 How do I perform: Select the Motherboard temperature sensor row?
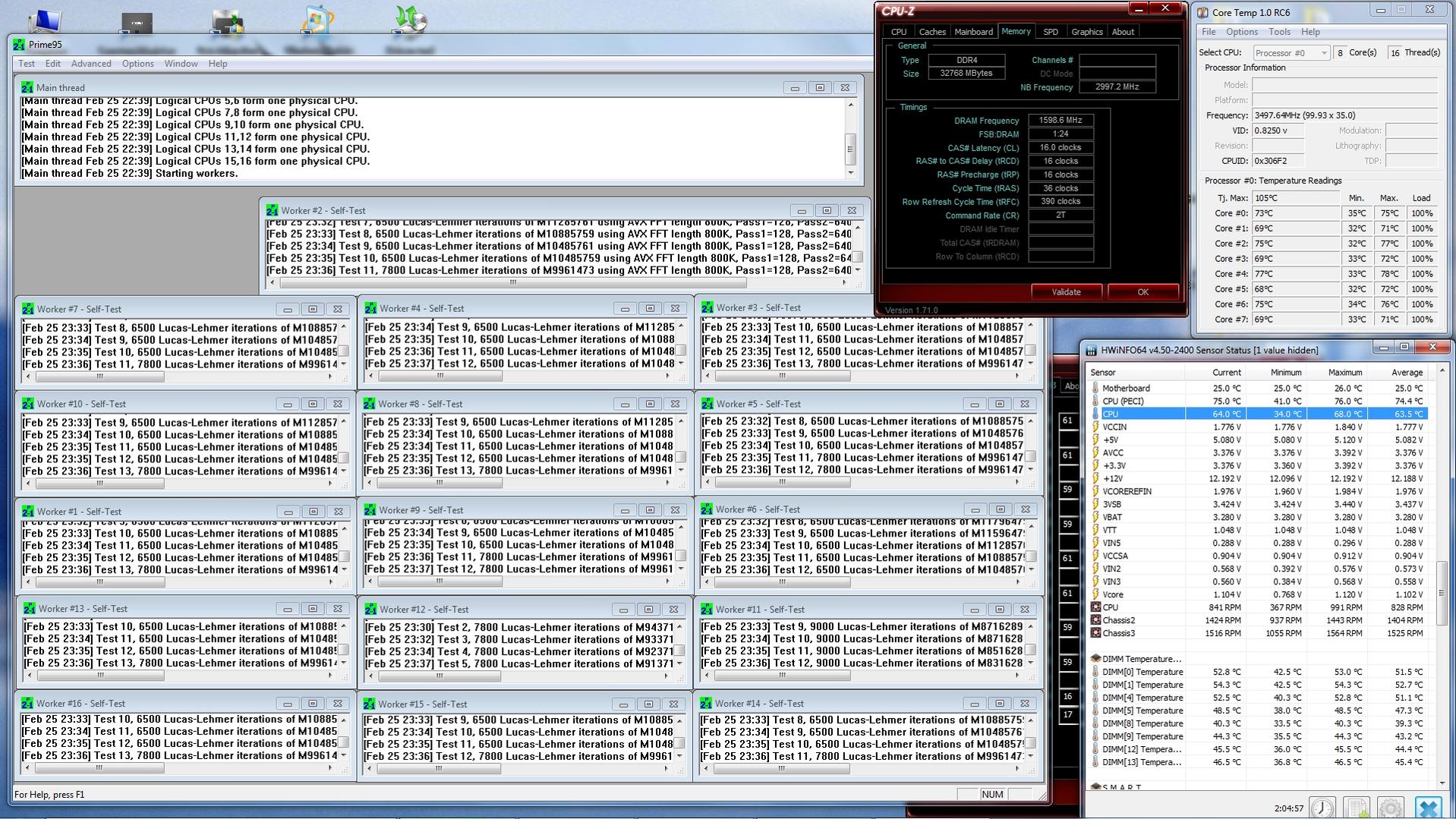pyautogui.click(x=1258, y=389)
